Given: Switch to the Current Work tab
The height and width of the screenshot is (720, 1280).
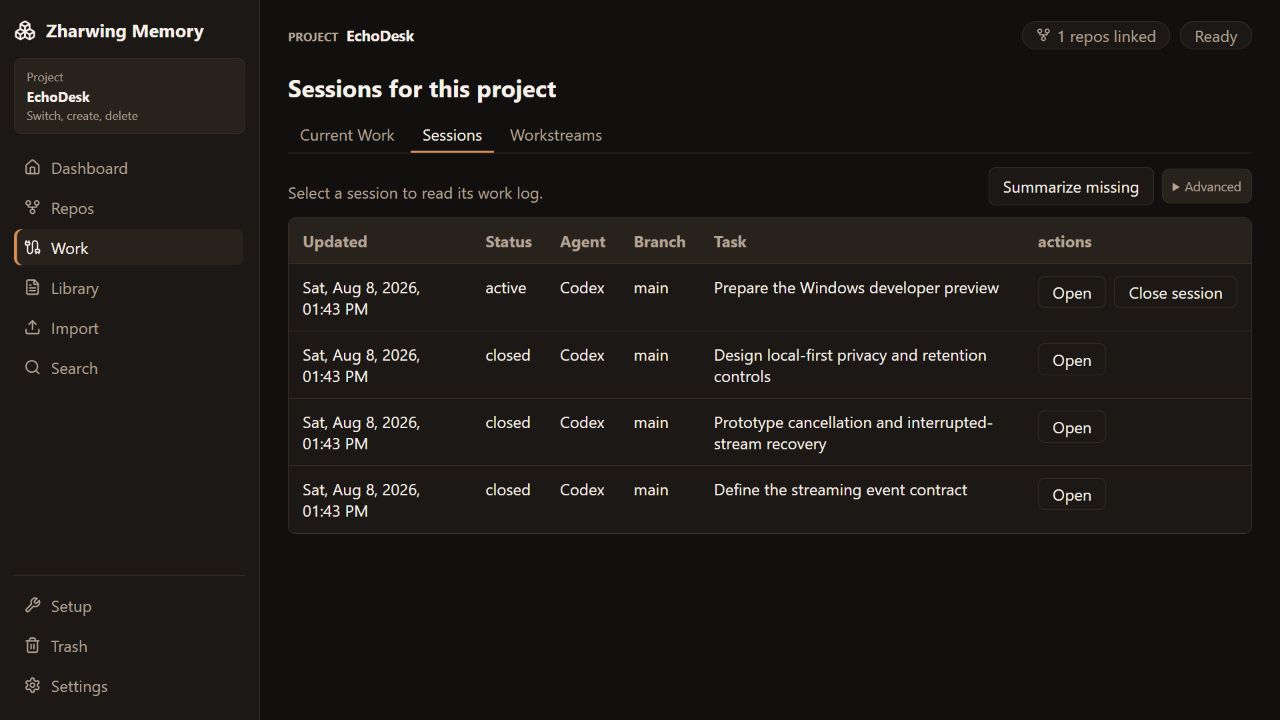Looking at the screenshot, I should 347,135.
